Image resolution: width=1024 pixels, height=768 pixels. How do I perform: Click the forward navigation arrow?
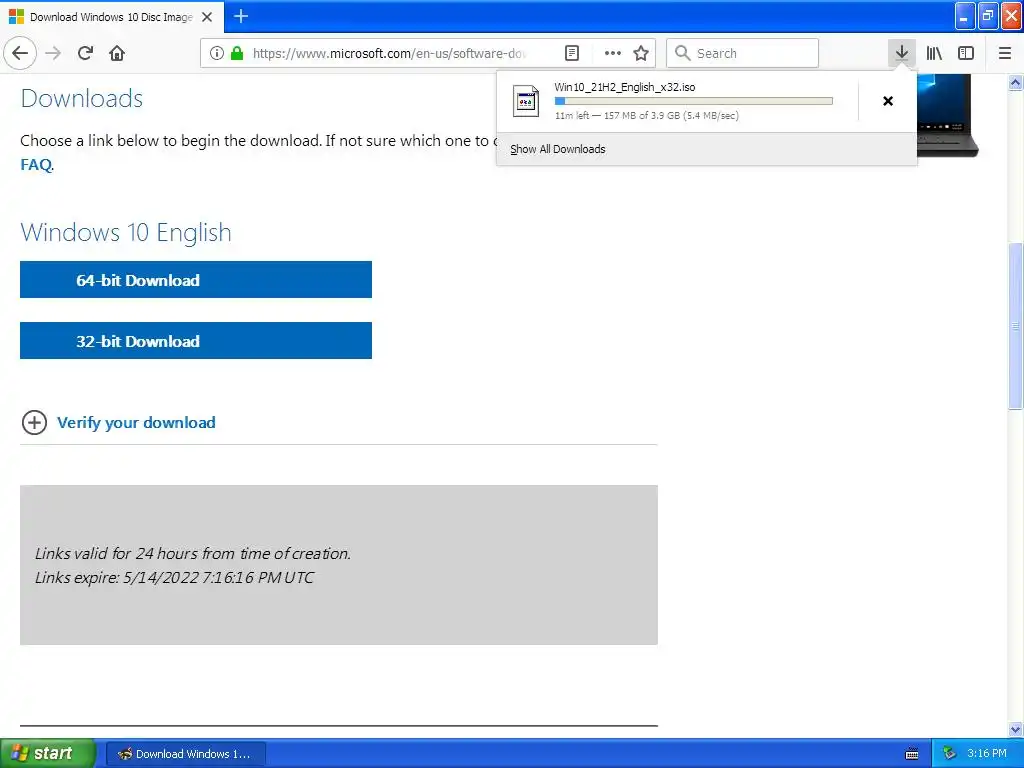pos(54,53)
